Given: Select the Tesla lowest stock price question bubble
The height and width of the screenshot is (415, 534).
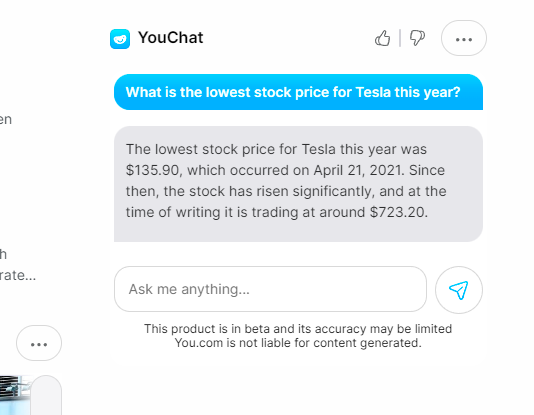Looking at the screenshot, I should [x=298, y=92].
